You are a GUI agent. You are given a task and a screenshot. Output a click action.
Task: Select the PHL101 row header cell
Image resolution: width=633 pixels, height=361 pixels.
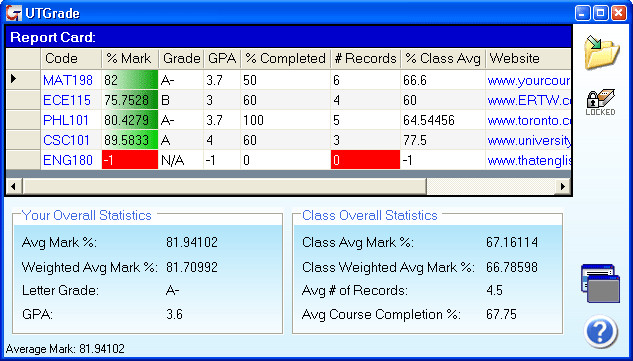23,120
